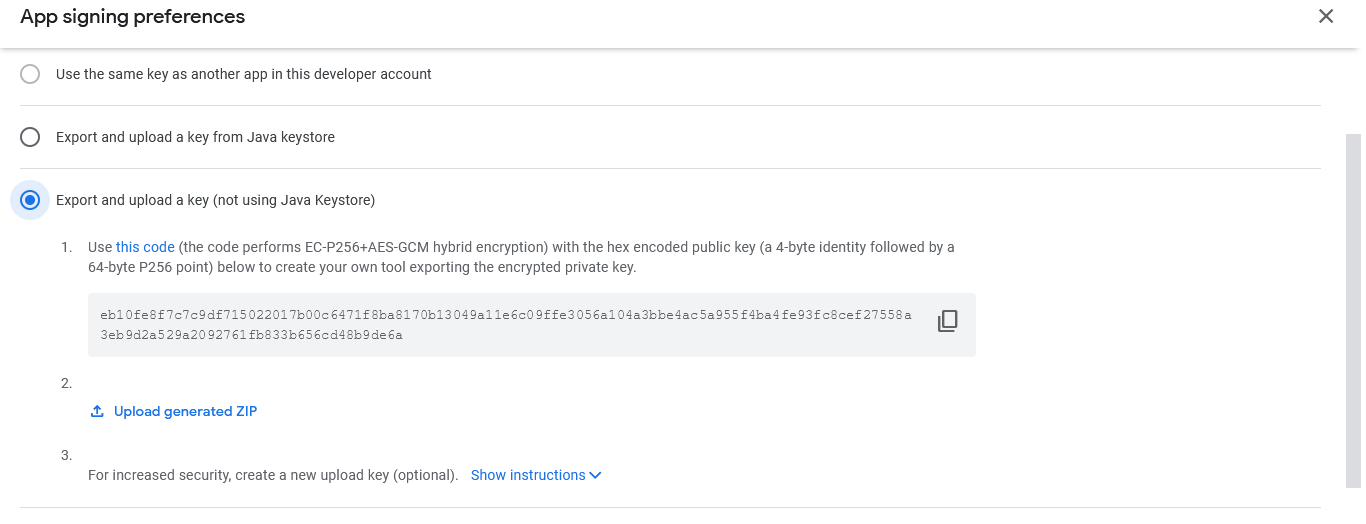Click the upload arrow icon beside Upload generated ZIP
Viewport: 1366px width, 524px height.
coord(97,411)
